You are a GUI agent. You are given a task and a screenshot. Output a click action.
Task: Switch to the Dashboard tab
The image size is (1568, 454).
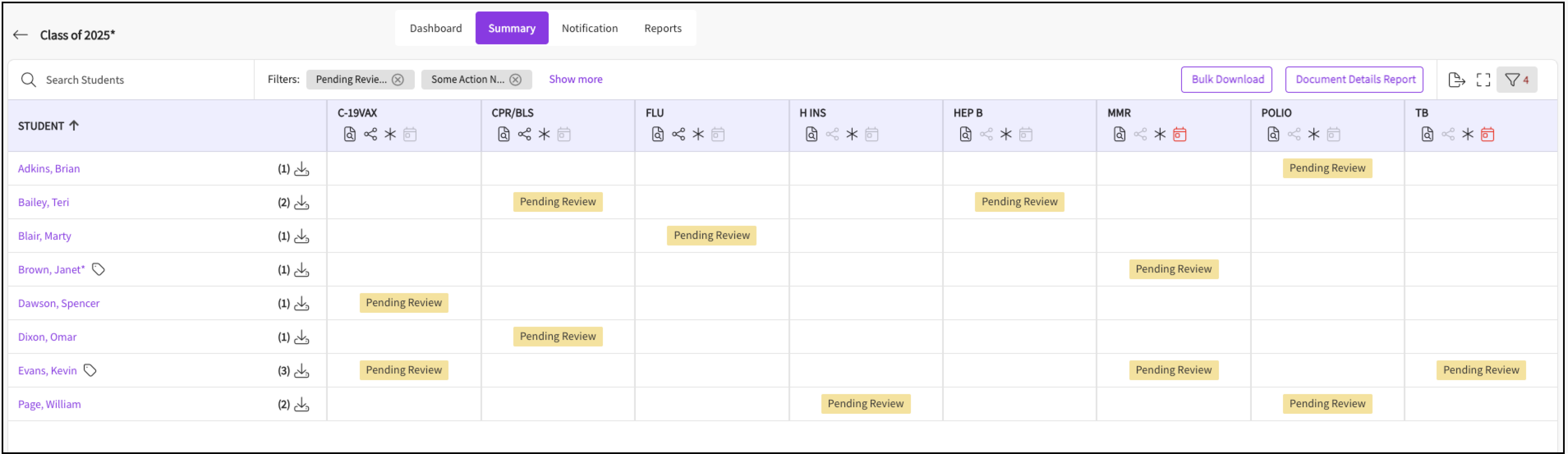tap(435, 28)
